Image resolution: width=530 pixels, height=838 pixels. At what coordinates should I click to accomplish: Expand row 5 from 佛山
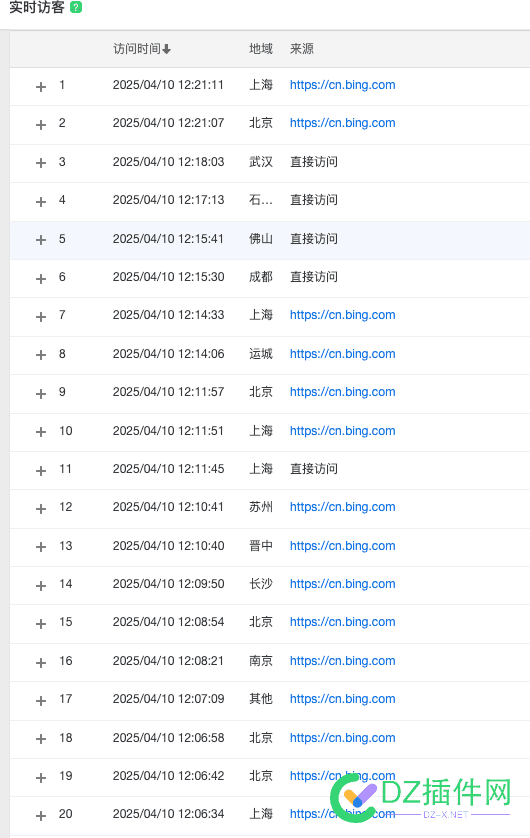(41, 240)
